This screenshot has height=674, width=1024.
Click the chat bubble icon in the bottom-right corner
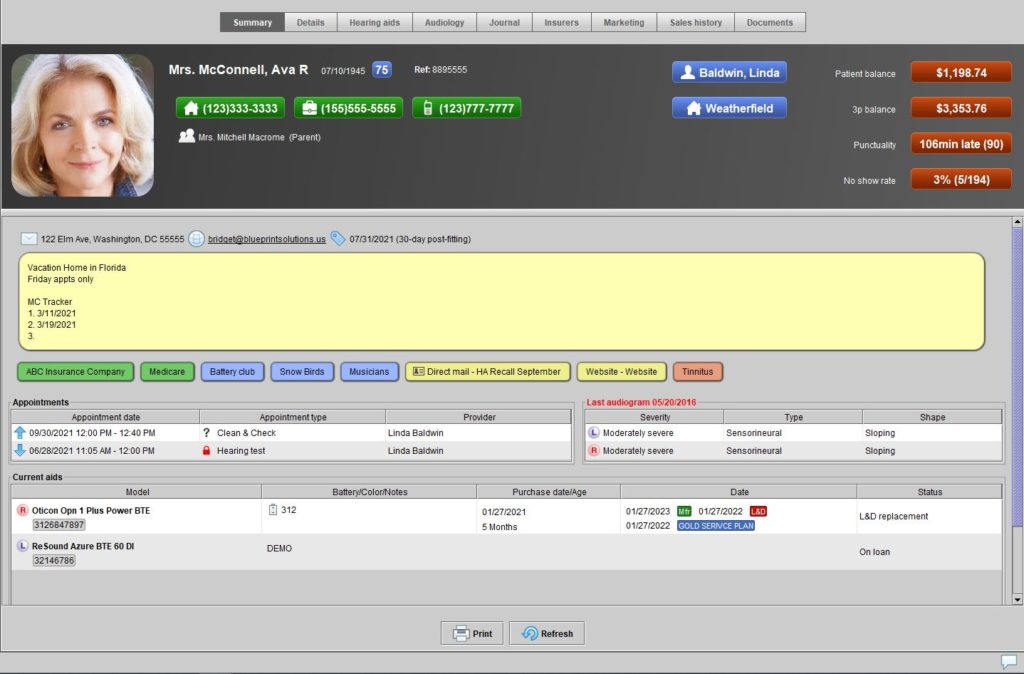coord(1009,661)
